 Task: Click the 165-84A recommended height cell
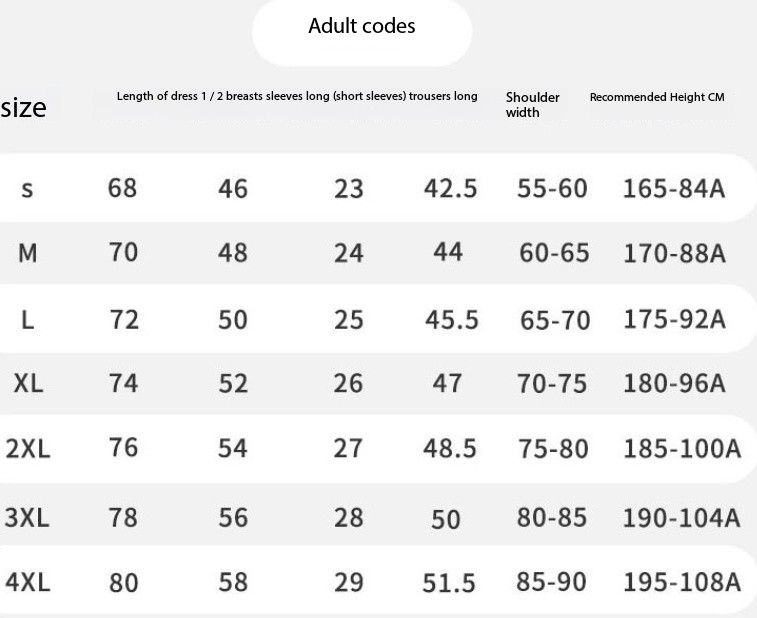[673, 188]
